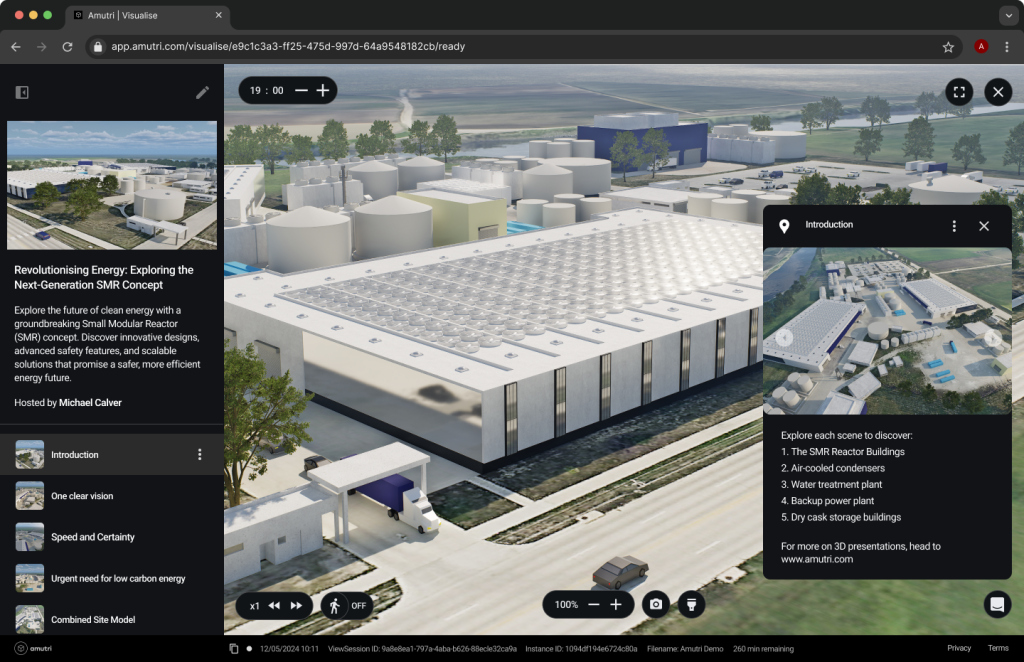Take a screenshot with camera icon
Image resolution: width=1024 pixels, height=662 pixels.
tap(655, 604)
